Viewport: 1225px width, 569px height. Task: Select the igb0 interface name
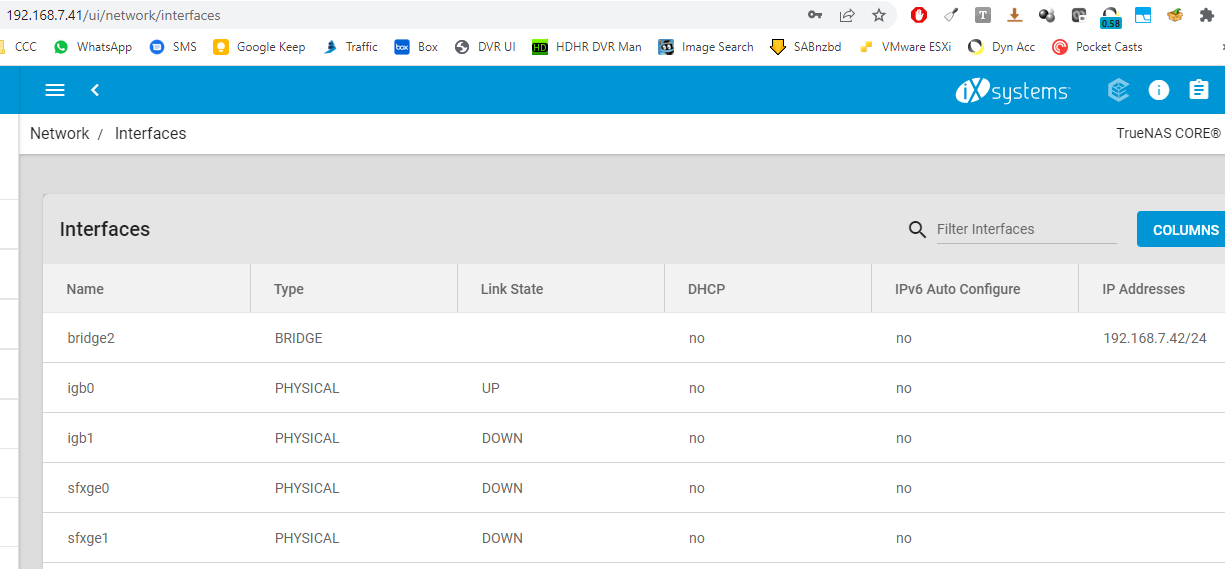(x=81, y=388)
